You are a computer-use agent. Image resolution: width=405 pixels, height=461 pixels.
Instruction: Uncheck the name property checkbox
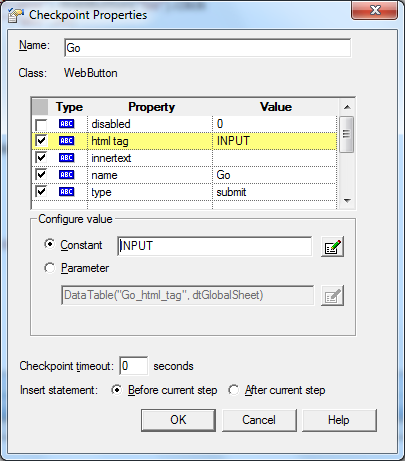click(x=41, y=175)
